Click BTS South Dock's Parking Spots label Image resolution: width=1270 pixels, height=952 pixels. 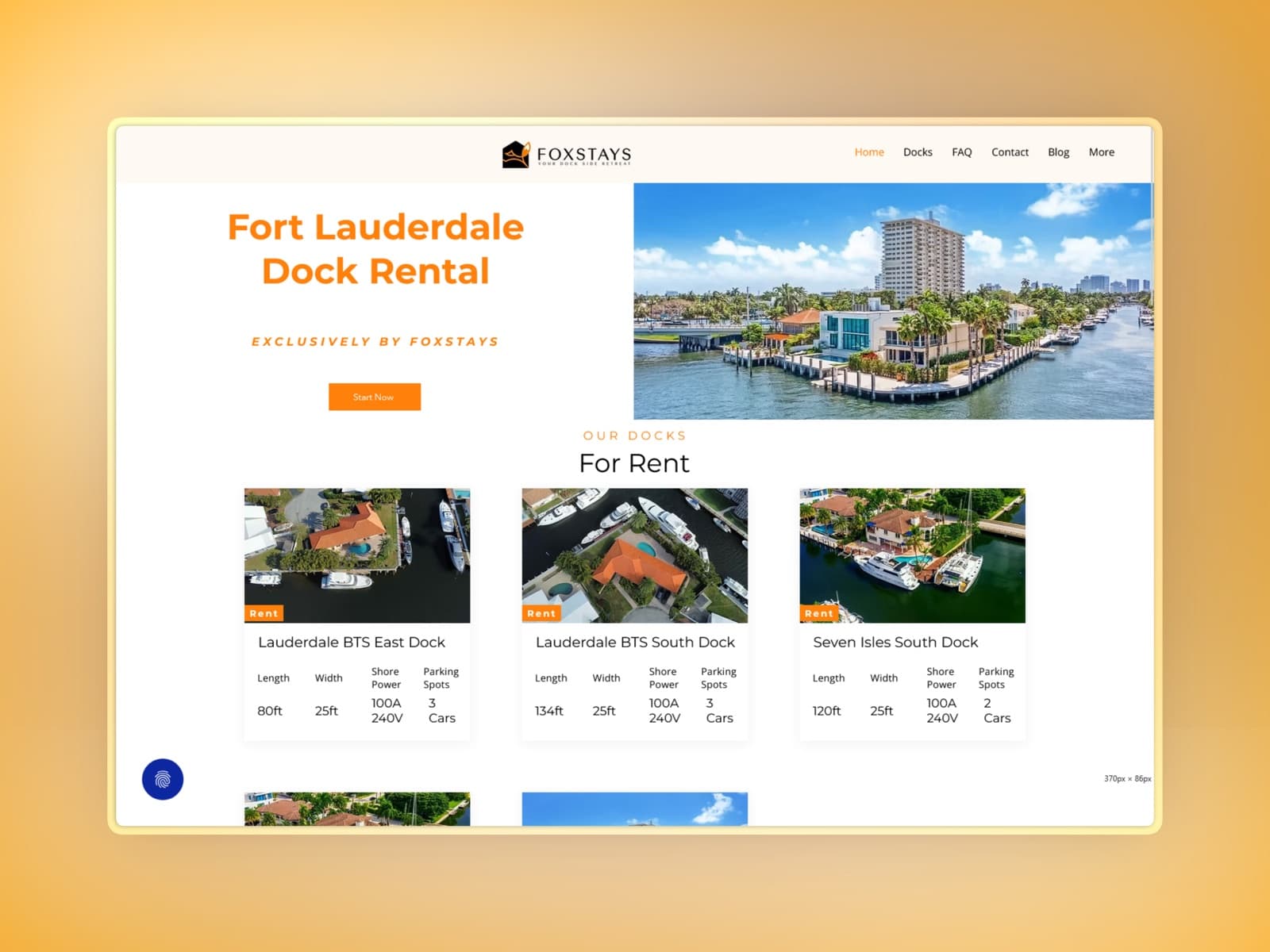(718, 678)
